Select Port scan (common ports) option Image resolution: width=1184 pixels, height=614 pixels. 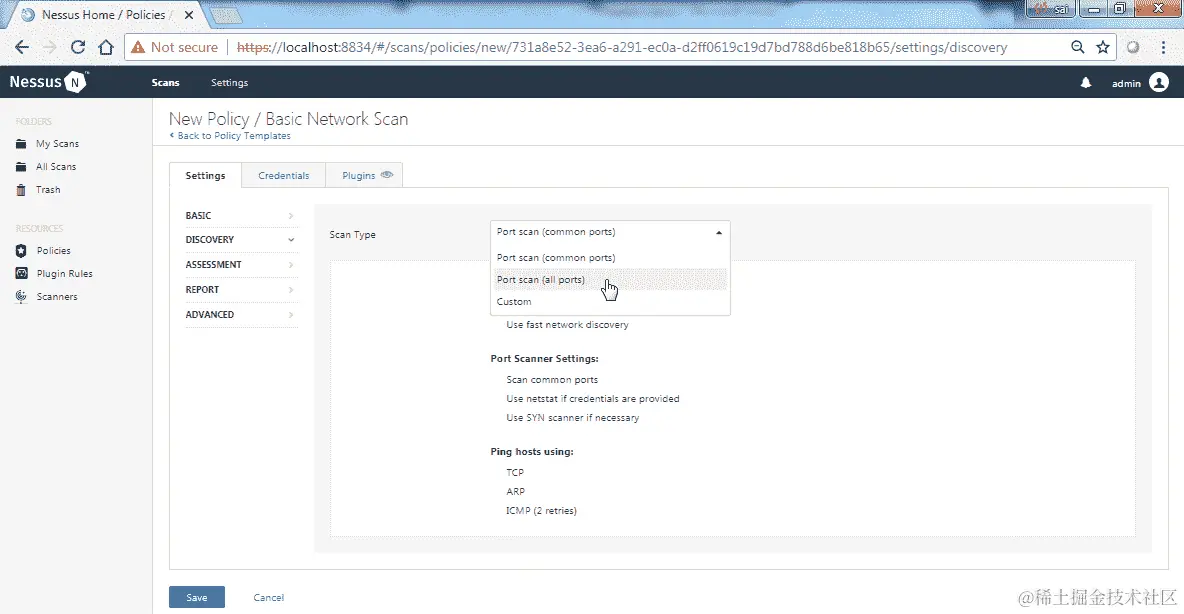point(610,258)
